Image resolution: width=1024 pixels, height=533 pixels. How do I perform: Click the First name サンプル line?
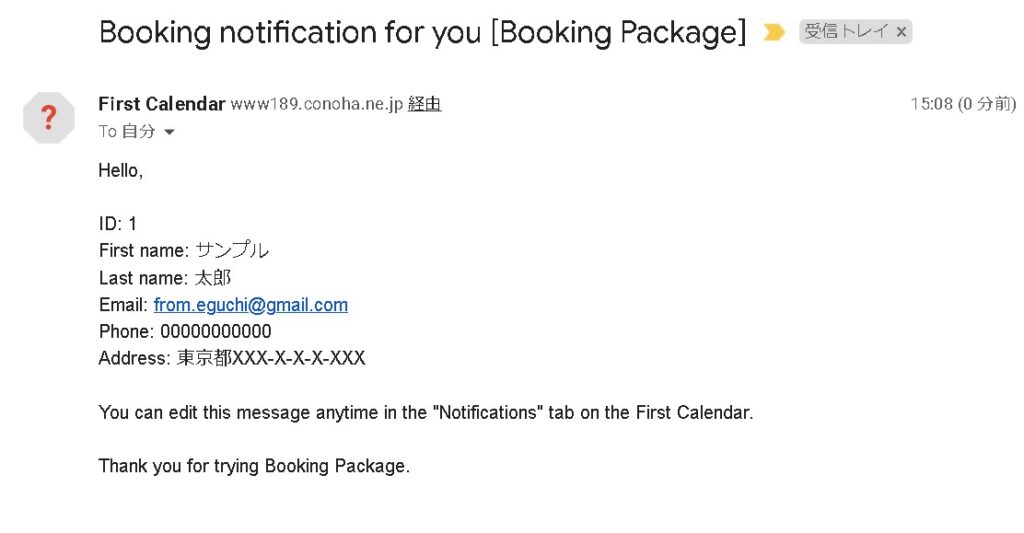click(x=184, y=251)
